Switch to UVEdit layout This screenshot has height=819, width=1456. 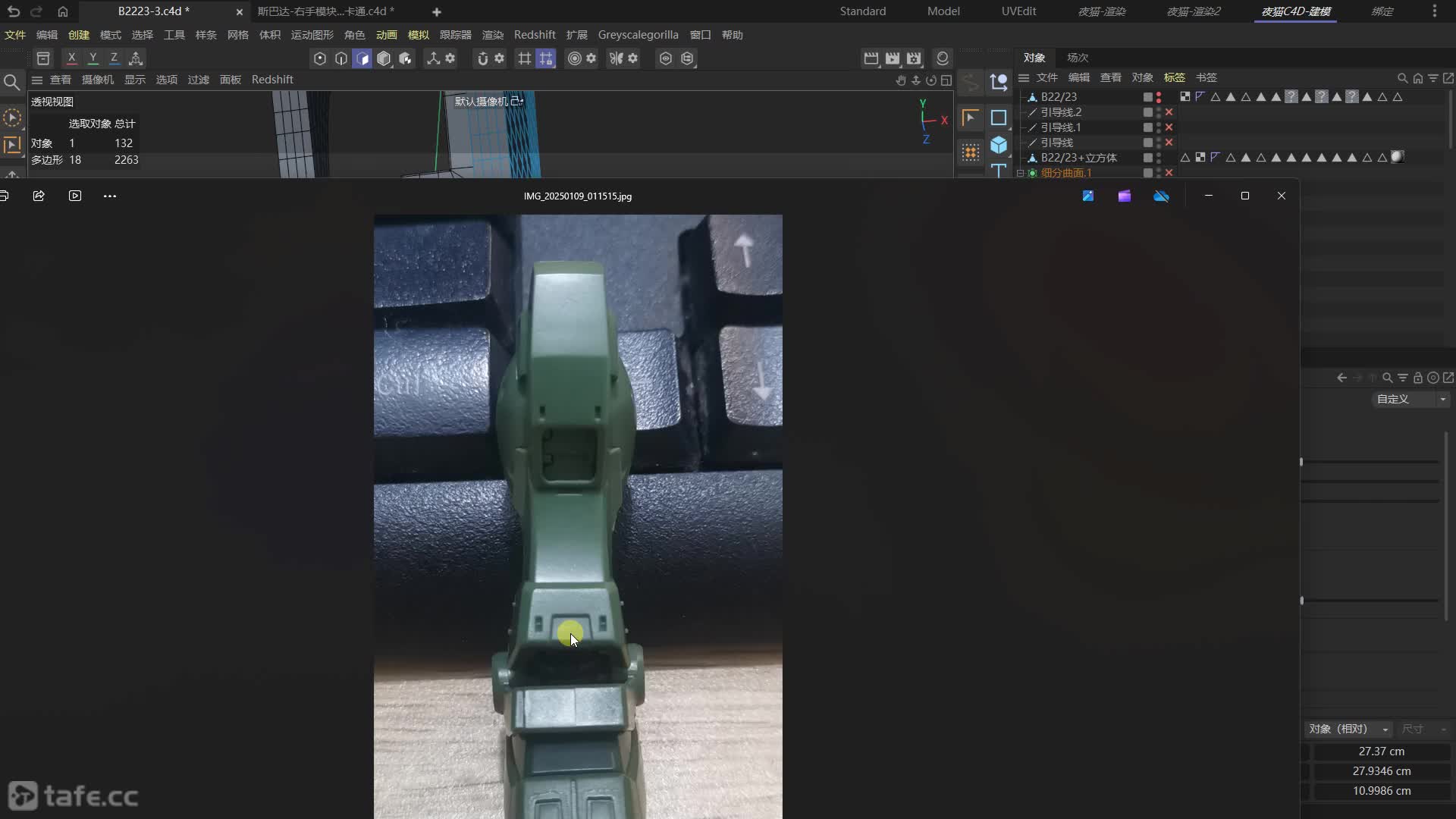point(1018,11)
